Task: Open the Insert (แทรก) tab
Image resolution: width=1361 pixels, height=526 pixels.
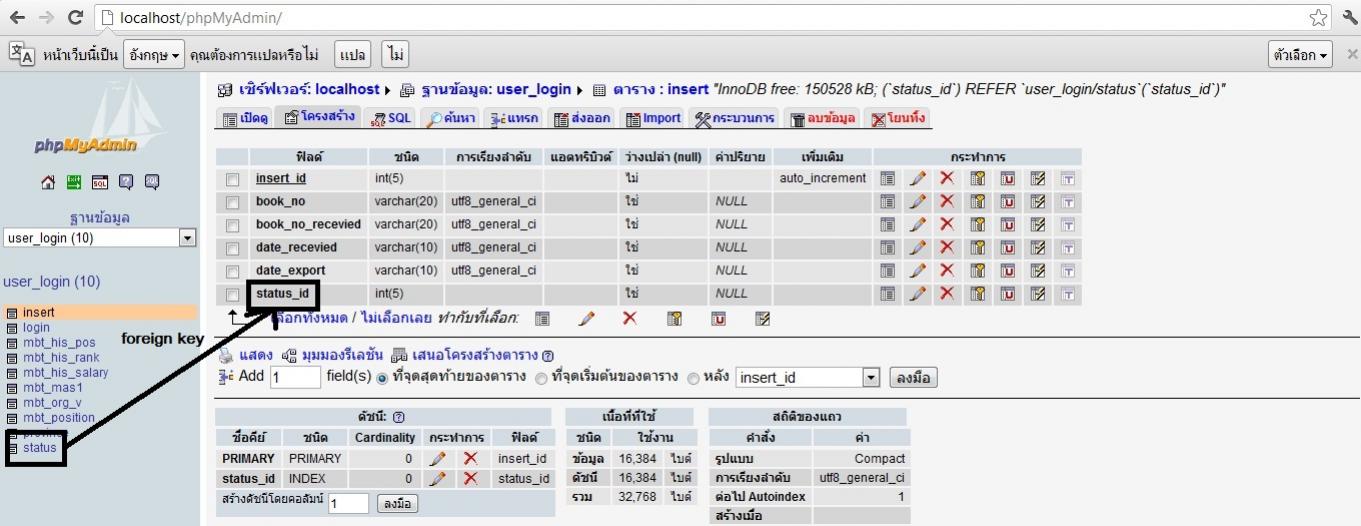Action: (515, 118)
